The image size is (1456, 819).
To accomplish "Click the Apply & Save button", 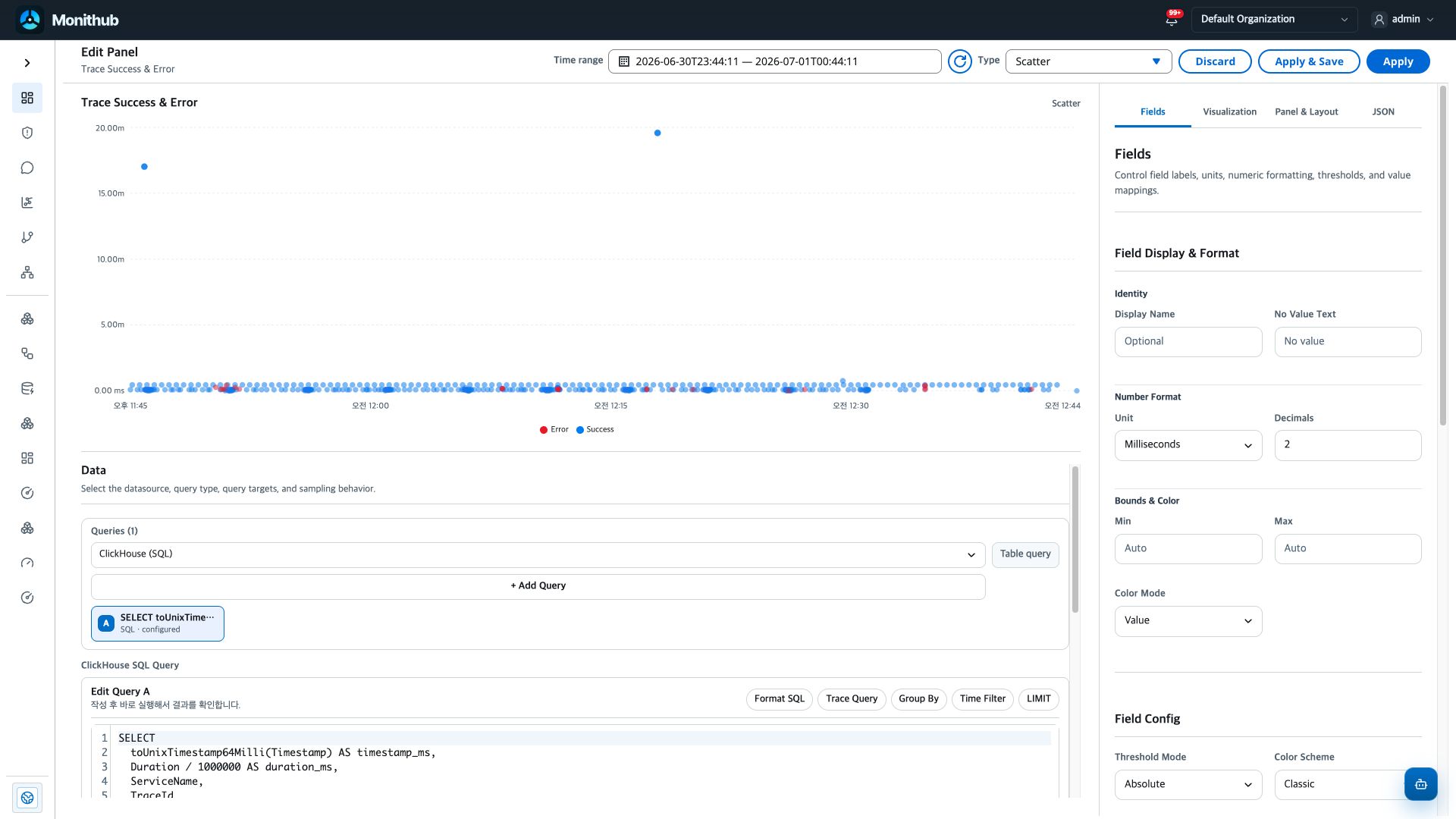I will pyautogui.click(x=1309, y=61).
